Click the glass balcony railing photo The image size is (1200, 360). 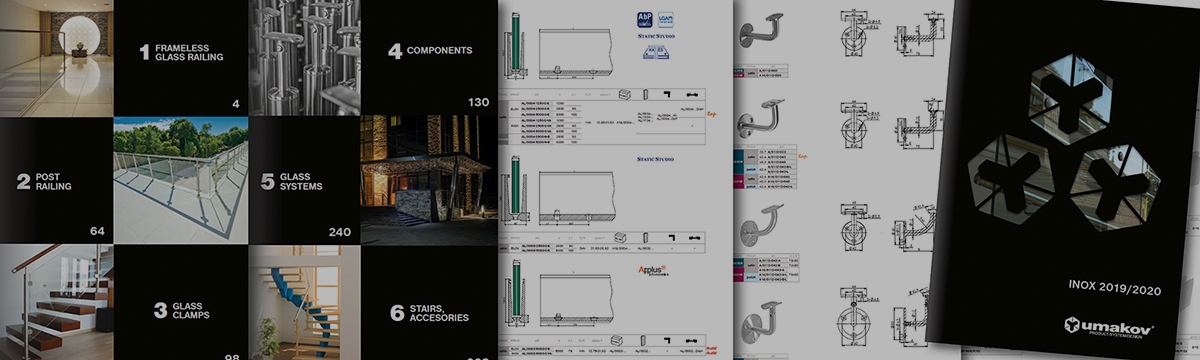click(x=180, y=180)
